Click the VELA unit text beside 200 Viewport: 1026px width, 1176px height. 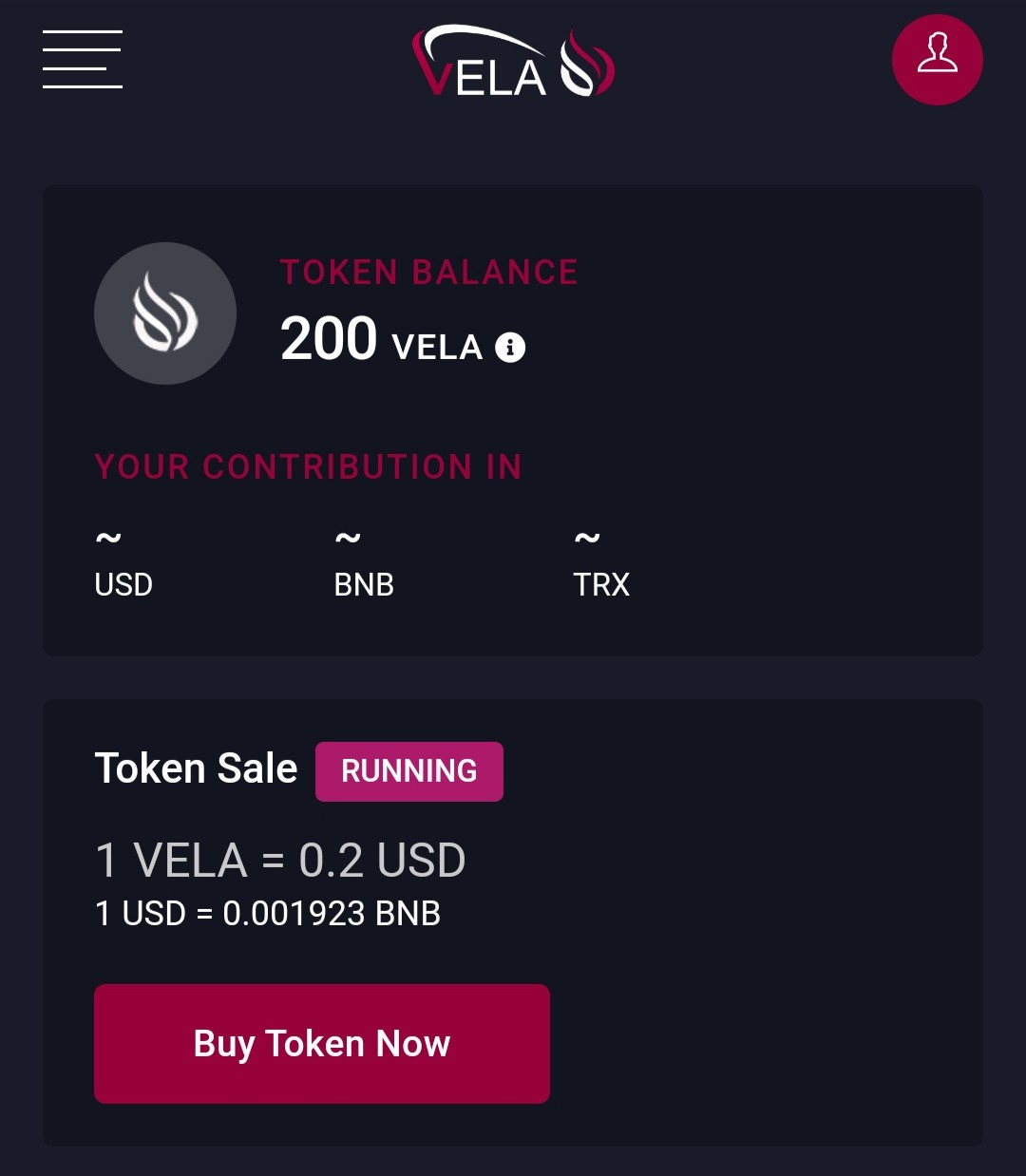pyautogui.click(x=437, y=348)
